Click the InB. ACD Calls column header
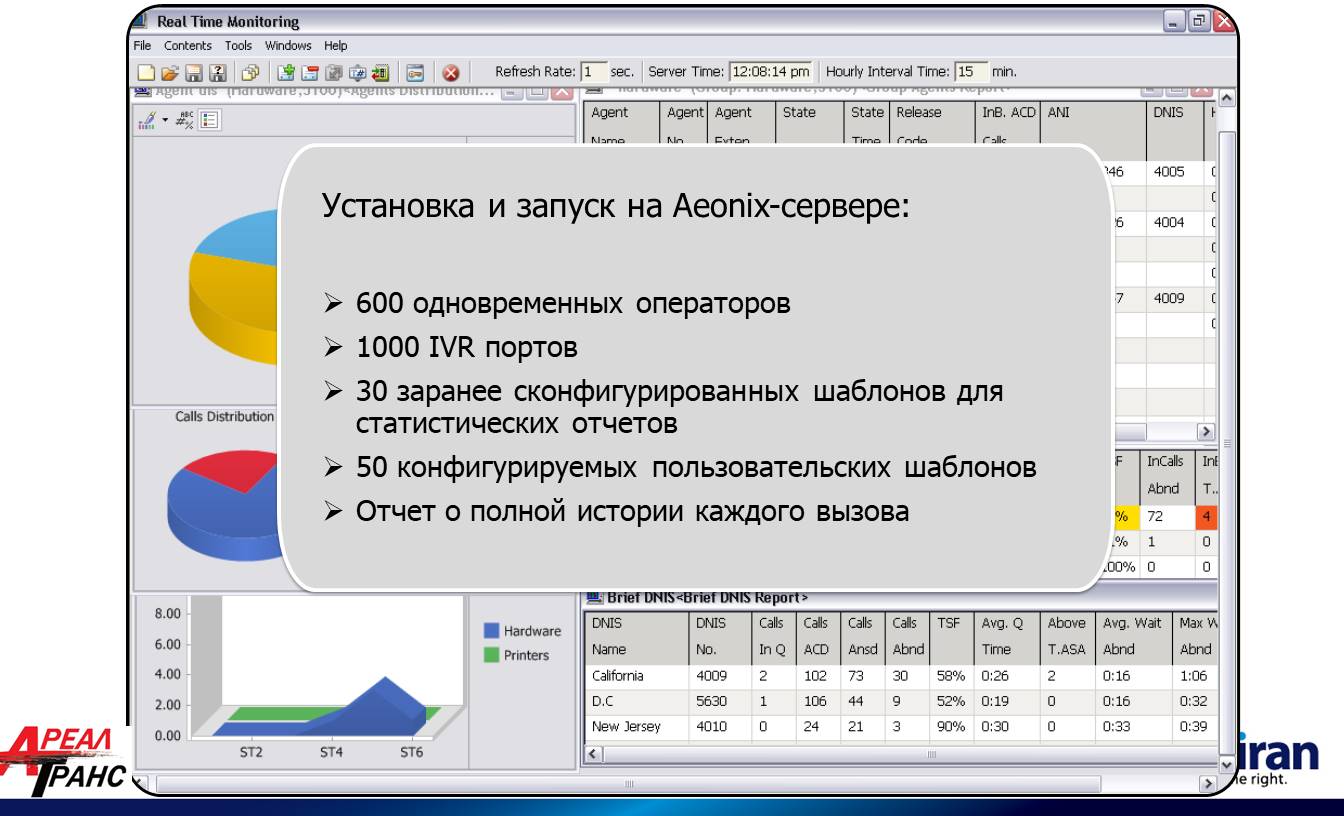 (x=1008, y=127)
